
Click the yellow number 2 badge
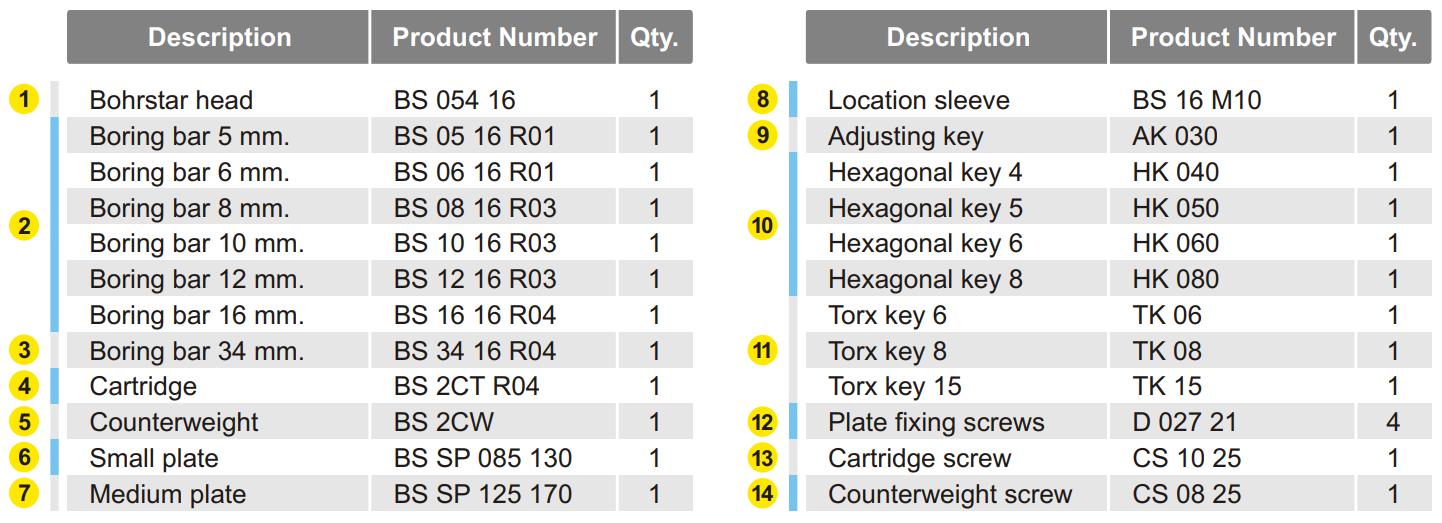24,225
